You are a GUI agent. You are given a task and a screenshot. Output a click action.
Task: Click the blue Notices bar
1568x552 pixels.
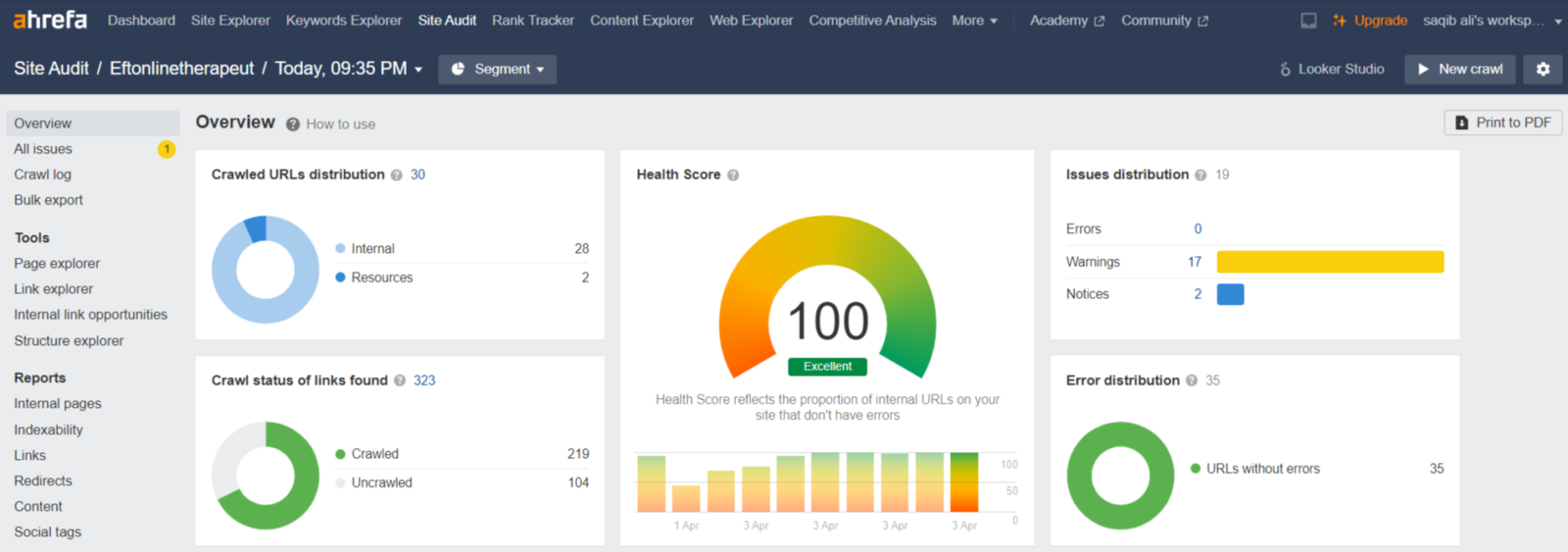click(1230, 294)
